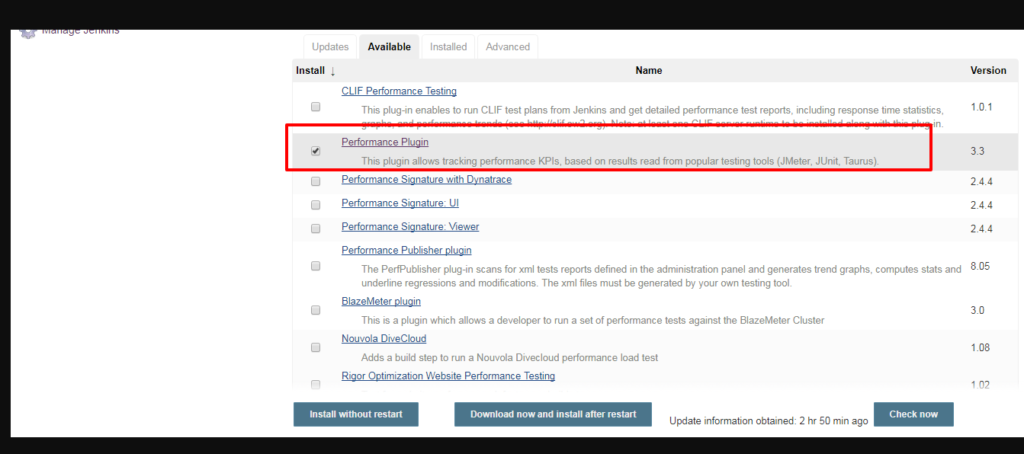Uncheck the Performance Plugin checkbox

[x=315, y=151]
